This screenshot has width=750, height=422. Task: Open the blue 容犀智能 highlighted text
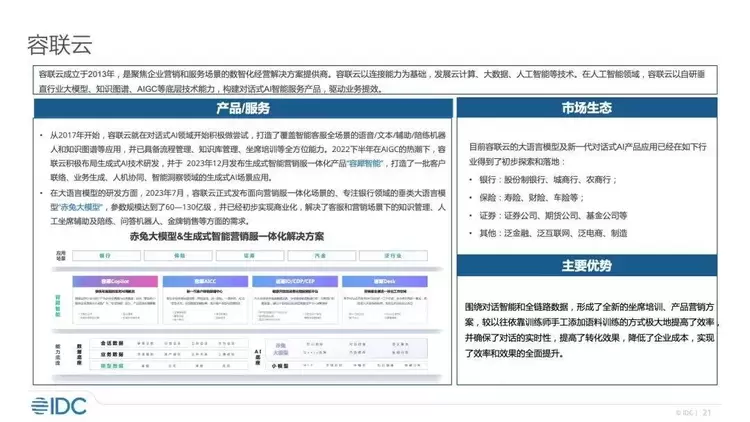pos(363,162)
